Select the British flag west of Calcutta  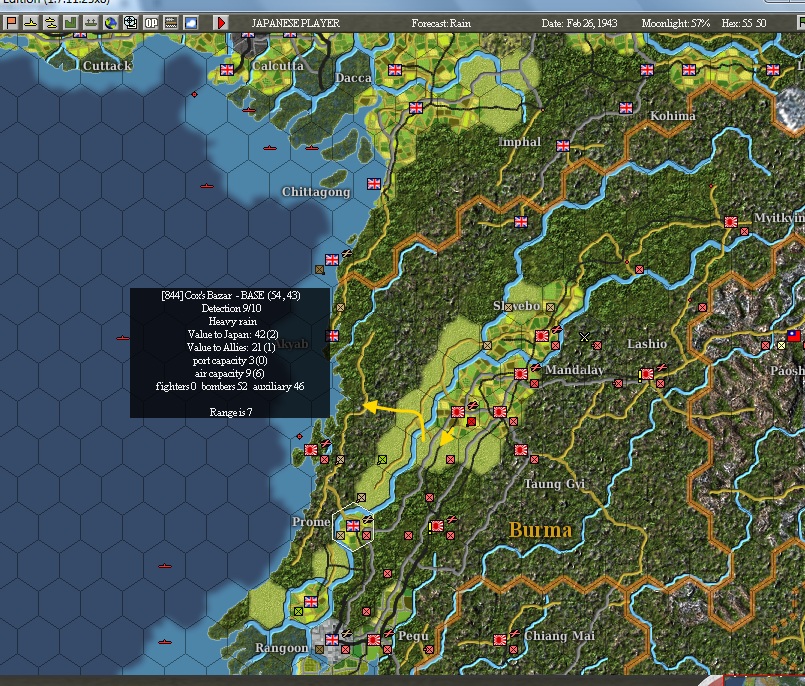click(227, 70)
